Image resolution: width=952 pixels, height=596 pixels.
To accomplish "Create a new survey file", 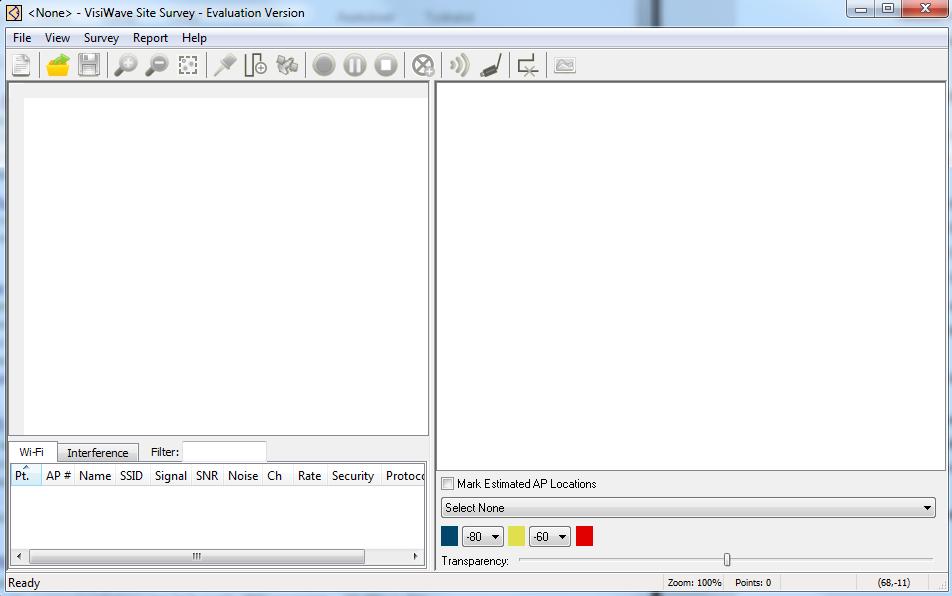I will click(x=21, y=65).
